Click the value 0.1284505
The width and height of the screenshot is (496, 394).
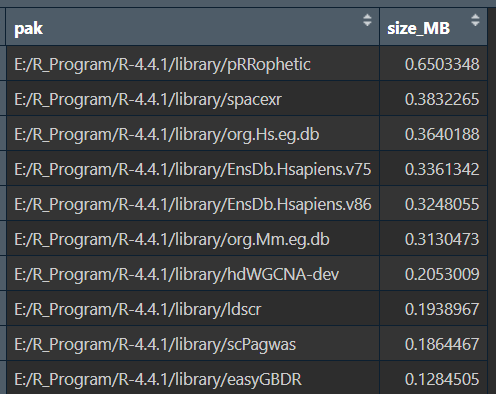(x=442, y=379)
